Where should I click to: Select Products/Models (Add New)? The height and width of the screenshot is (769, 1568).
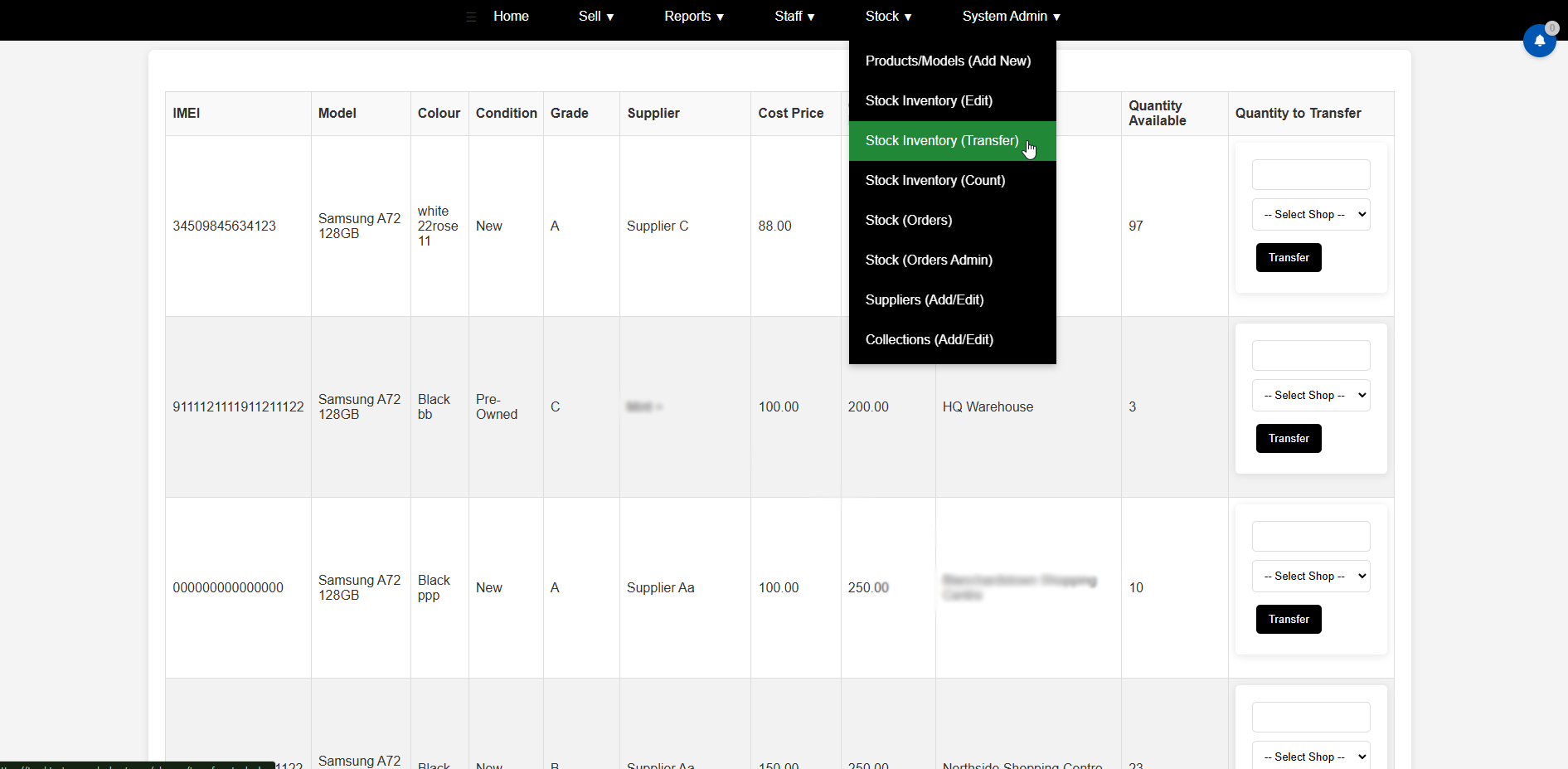pyautogui.click(x=953, y=61)
